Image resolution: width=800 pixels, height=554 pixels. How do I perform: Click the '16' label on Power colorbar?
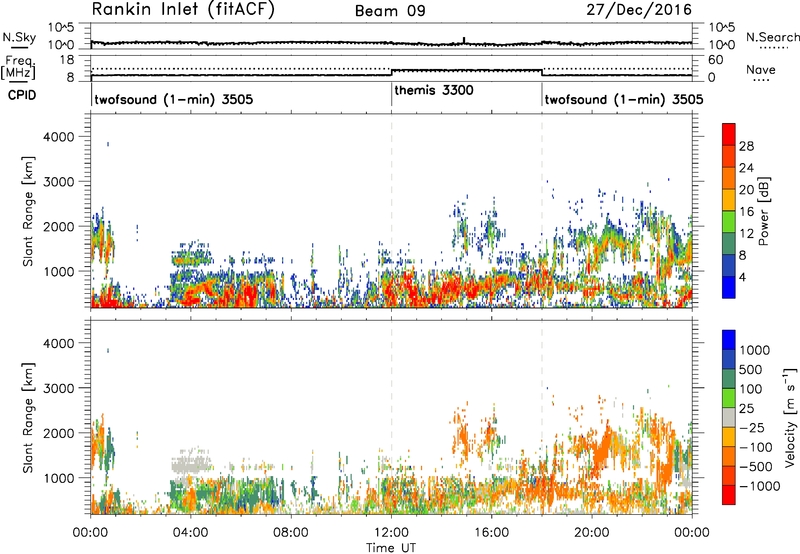coord(746,212)
